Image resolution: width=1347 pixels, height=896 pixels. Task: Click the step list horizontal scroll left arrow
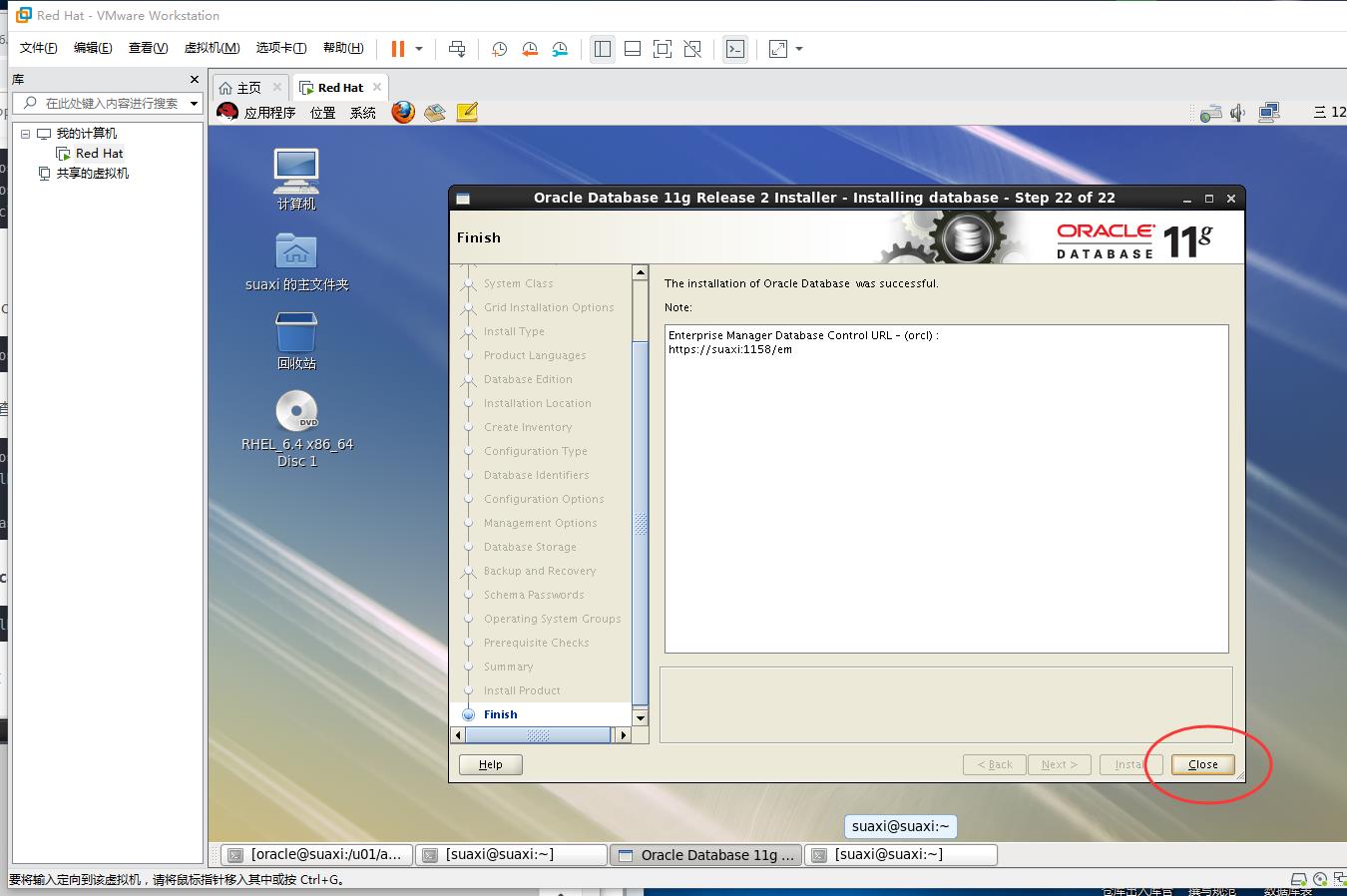click(459, 735)
